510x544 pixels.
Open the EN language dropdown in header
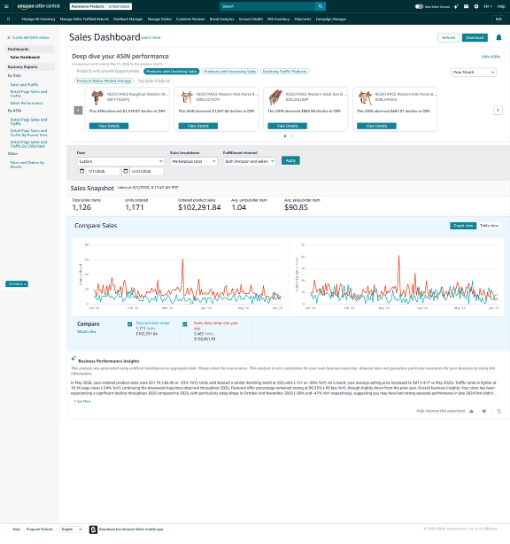click(x=488, y=6)
